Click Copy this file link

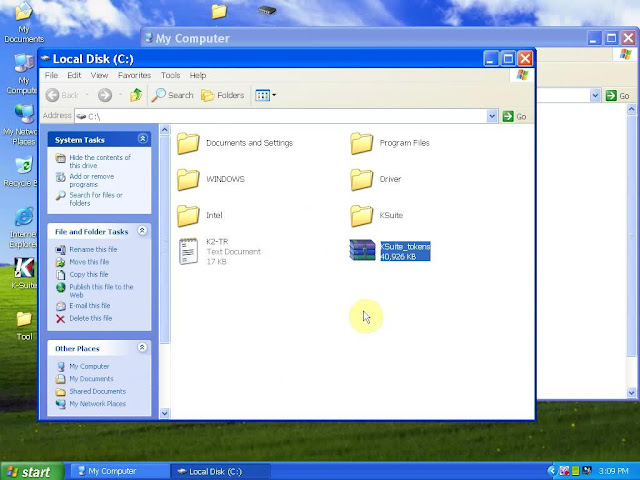89,275
